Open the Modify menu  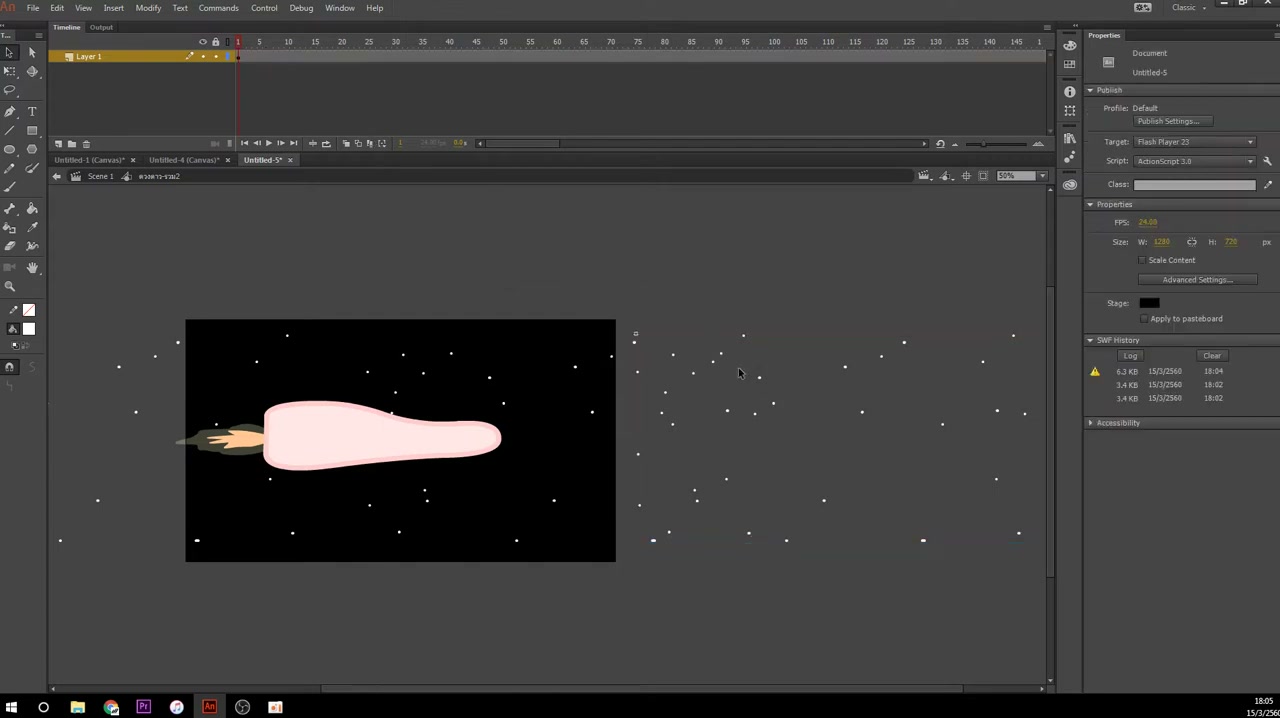tap(148, 8)
